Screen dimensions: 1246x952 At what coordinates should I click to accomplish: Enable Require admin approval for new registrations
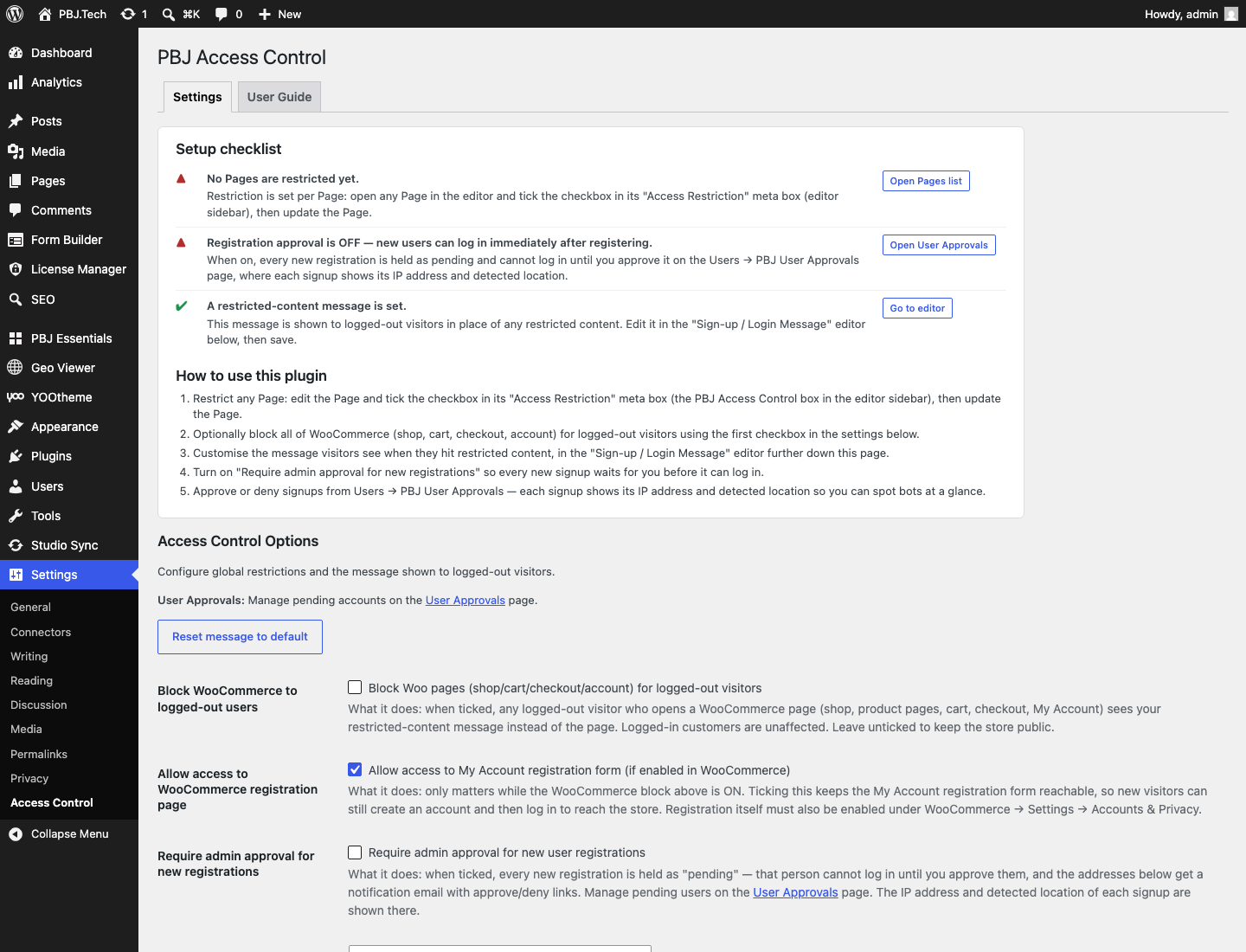click(355, 852)
